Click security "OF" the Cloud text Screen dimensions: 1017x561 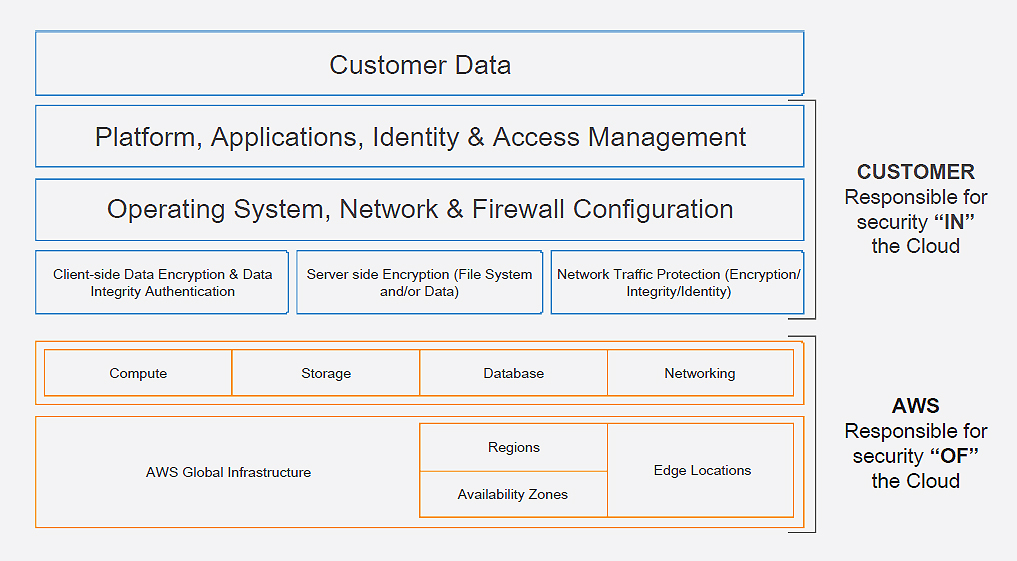916,468
